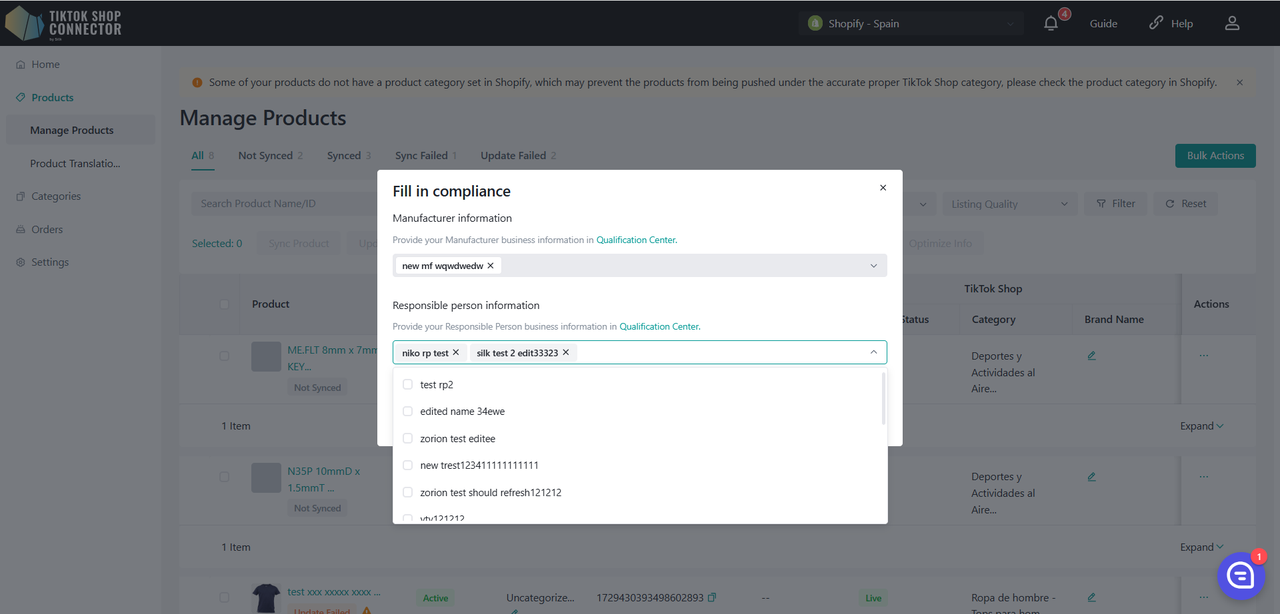
Task: Remove the 'niko rp test' tag
Action: 456,353
